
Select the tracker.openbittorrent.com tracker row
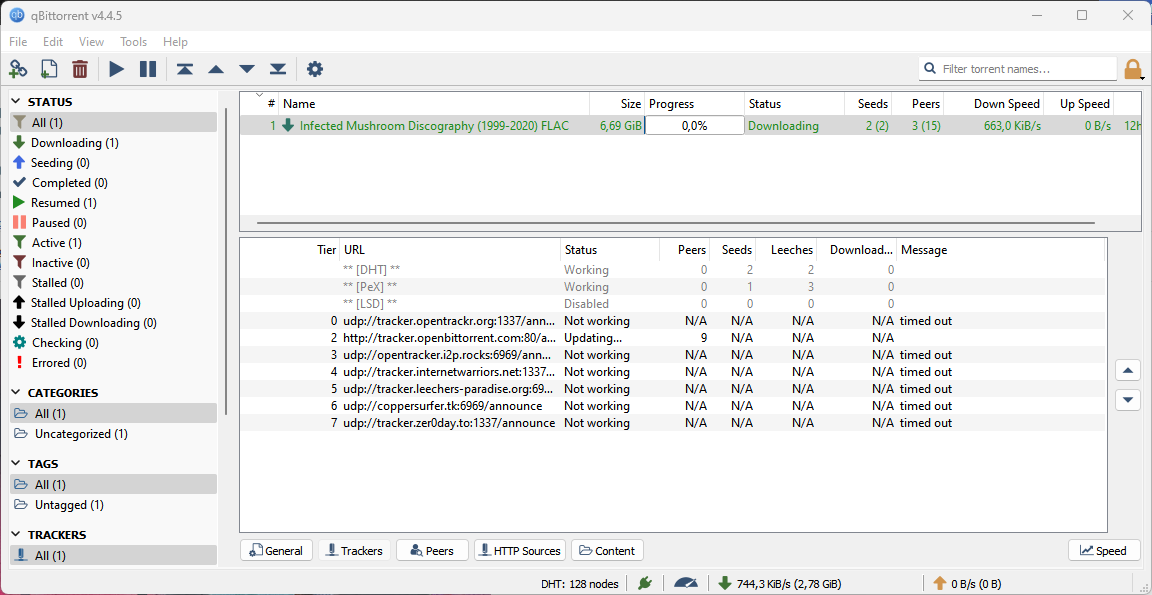[672, 338]
